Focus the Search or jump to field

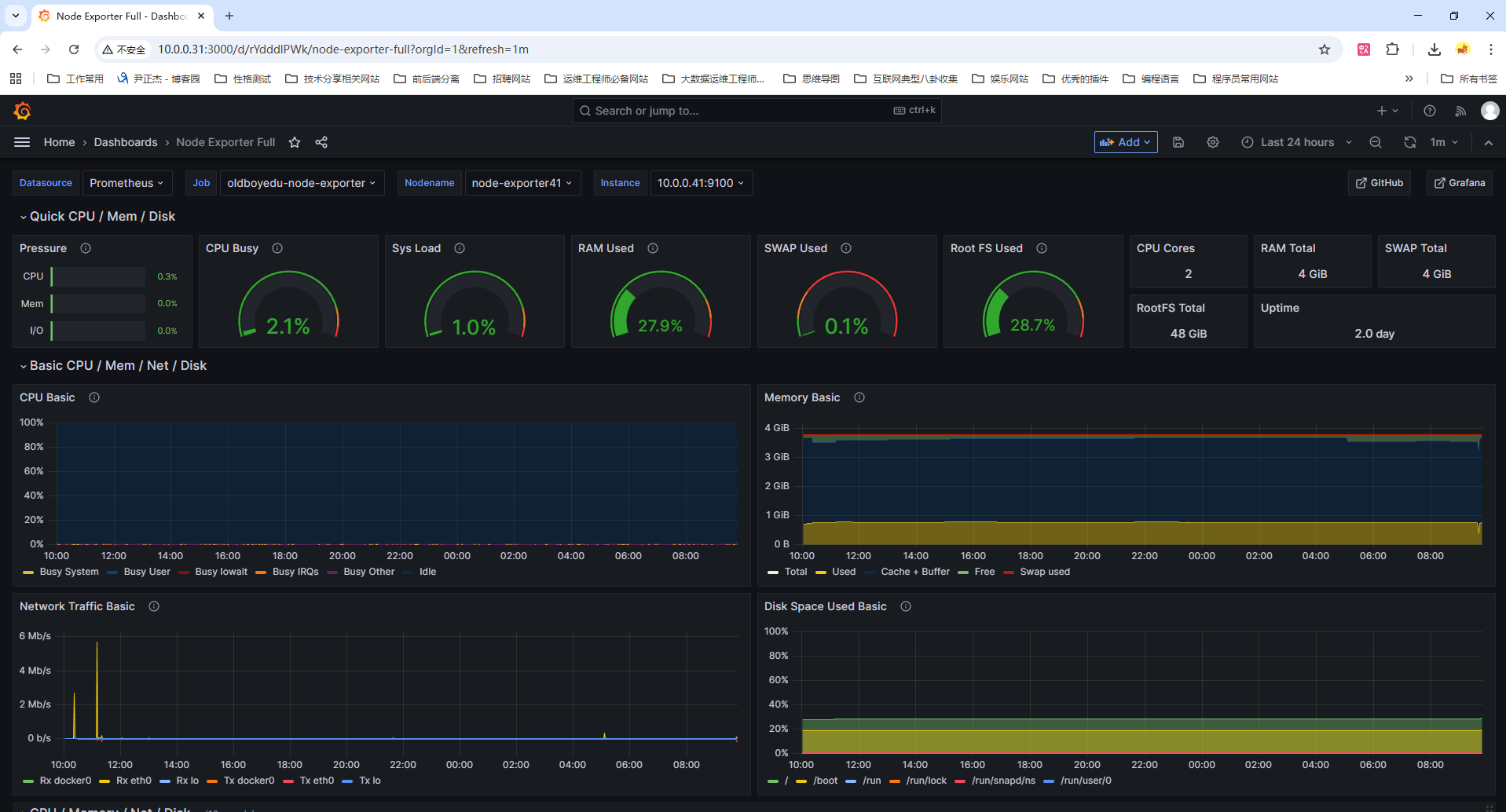757,111
